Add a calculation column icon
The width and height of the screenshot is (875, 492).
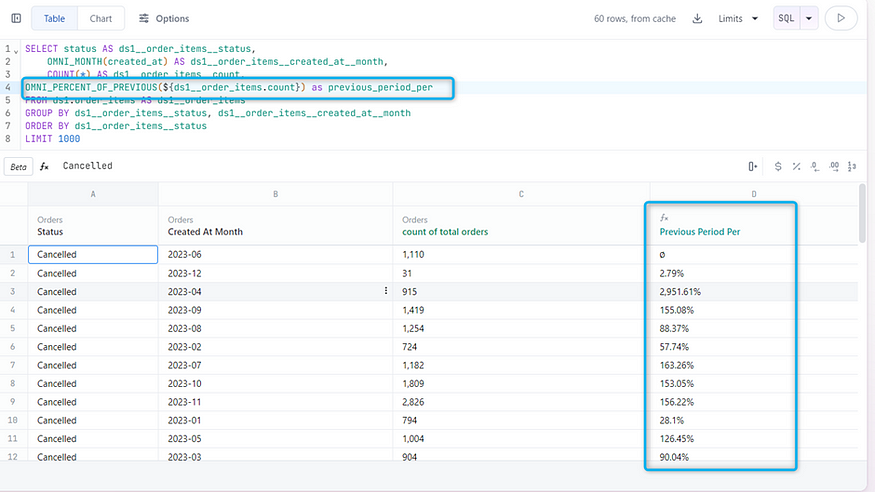pos(752,166)
